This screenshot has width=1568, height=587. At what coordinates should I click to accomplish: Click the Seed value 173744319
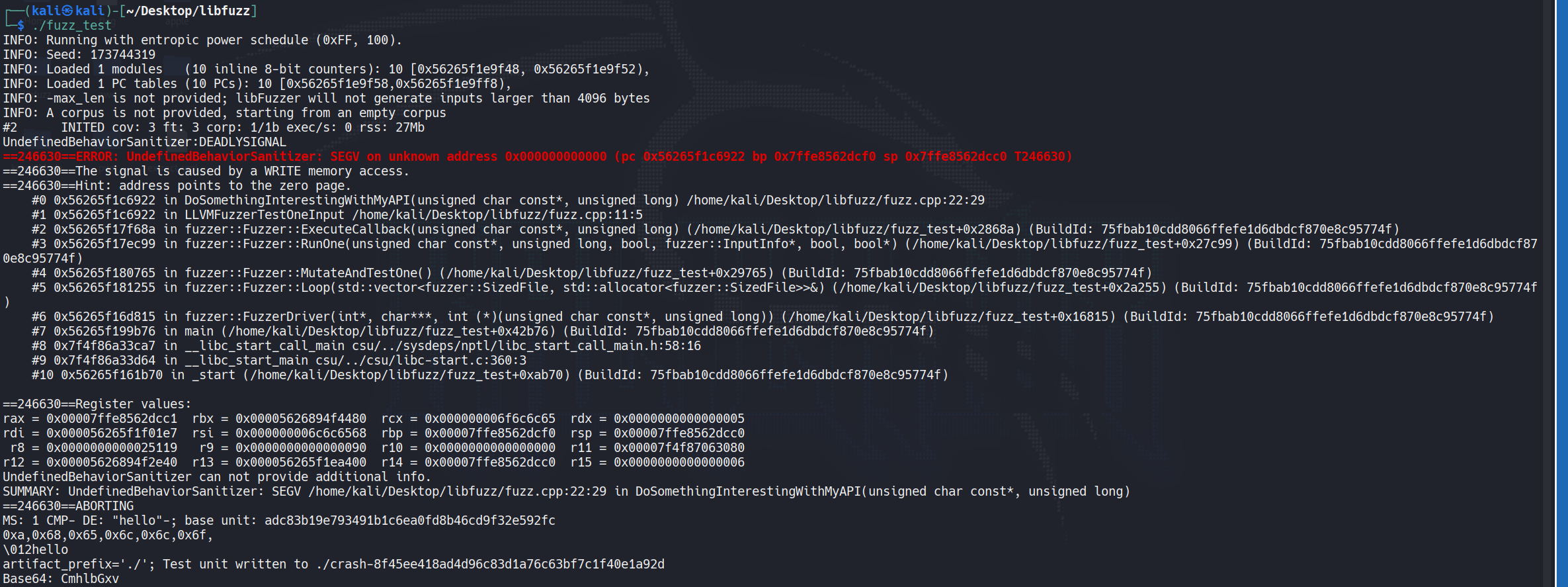pyautogui.click(x=123, y=54)
